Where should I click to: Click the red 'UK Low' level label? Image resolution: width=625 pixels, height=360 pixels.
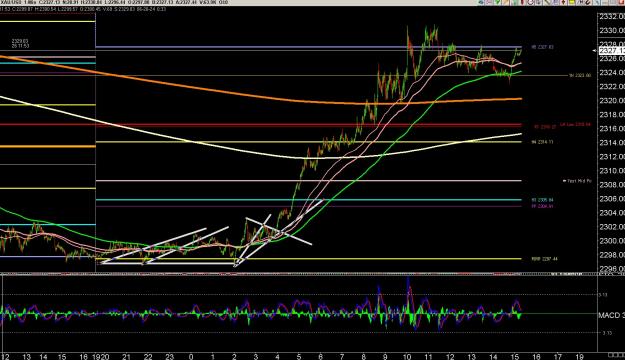[575, 124]
